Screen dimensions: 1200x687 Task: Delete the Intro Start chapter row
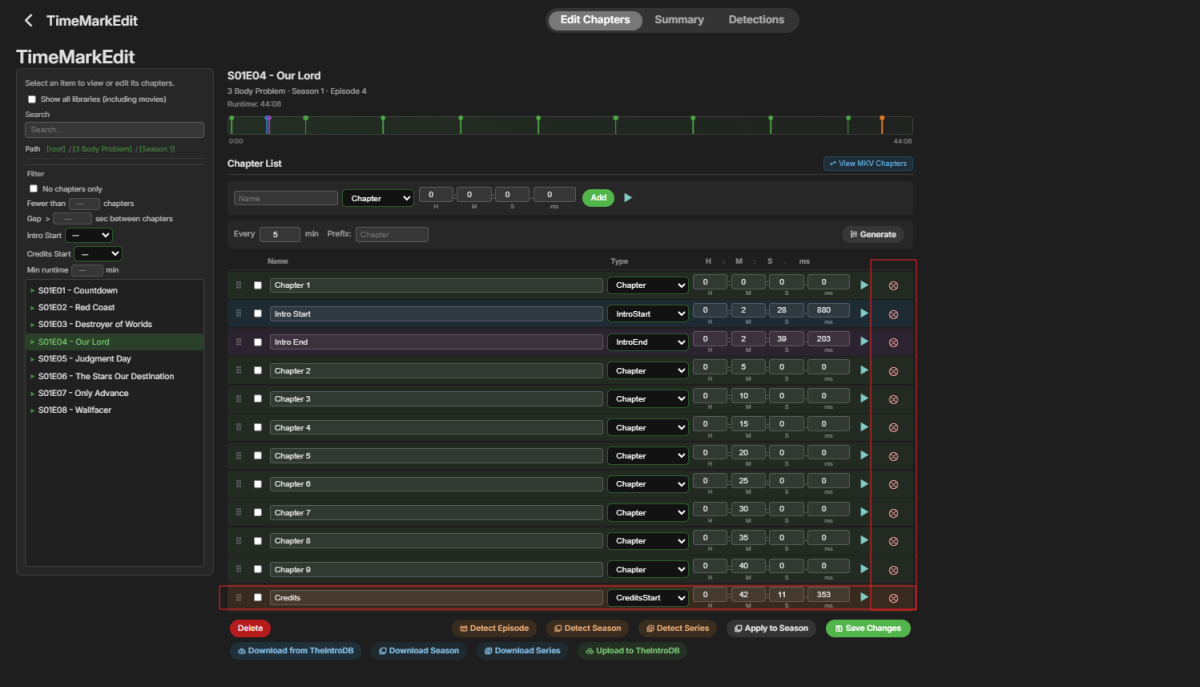tap(893, 314)
